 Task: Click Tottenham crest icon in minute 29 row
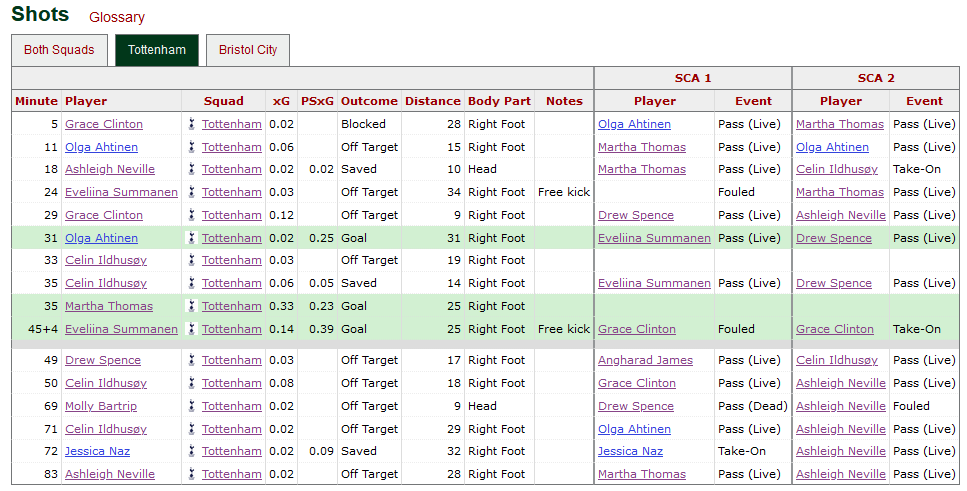[192, 215]
